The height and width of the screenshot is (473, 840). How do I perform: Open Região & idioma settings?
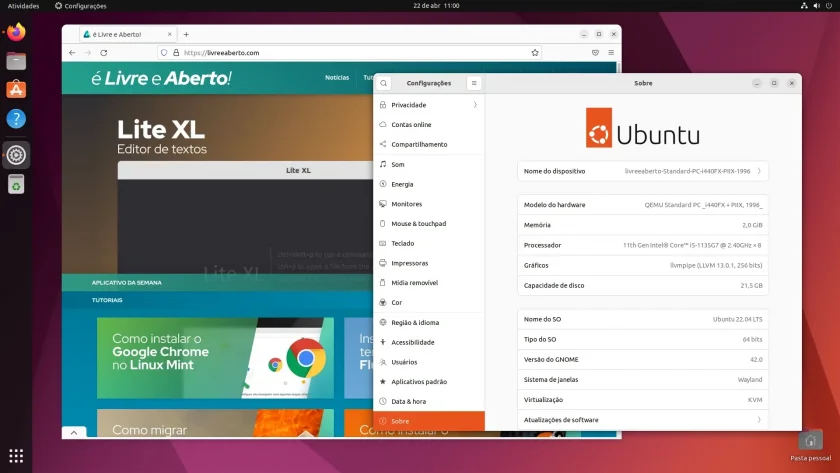(429, 322)
